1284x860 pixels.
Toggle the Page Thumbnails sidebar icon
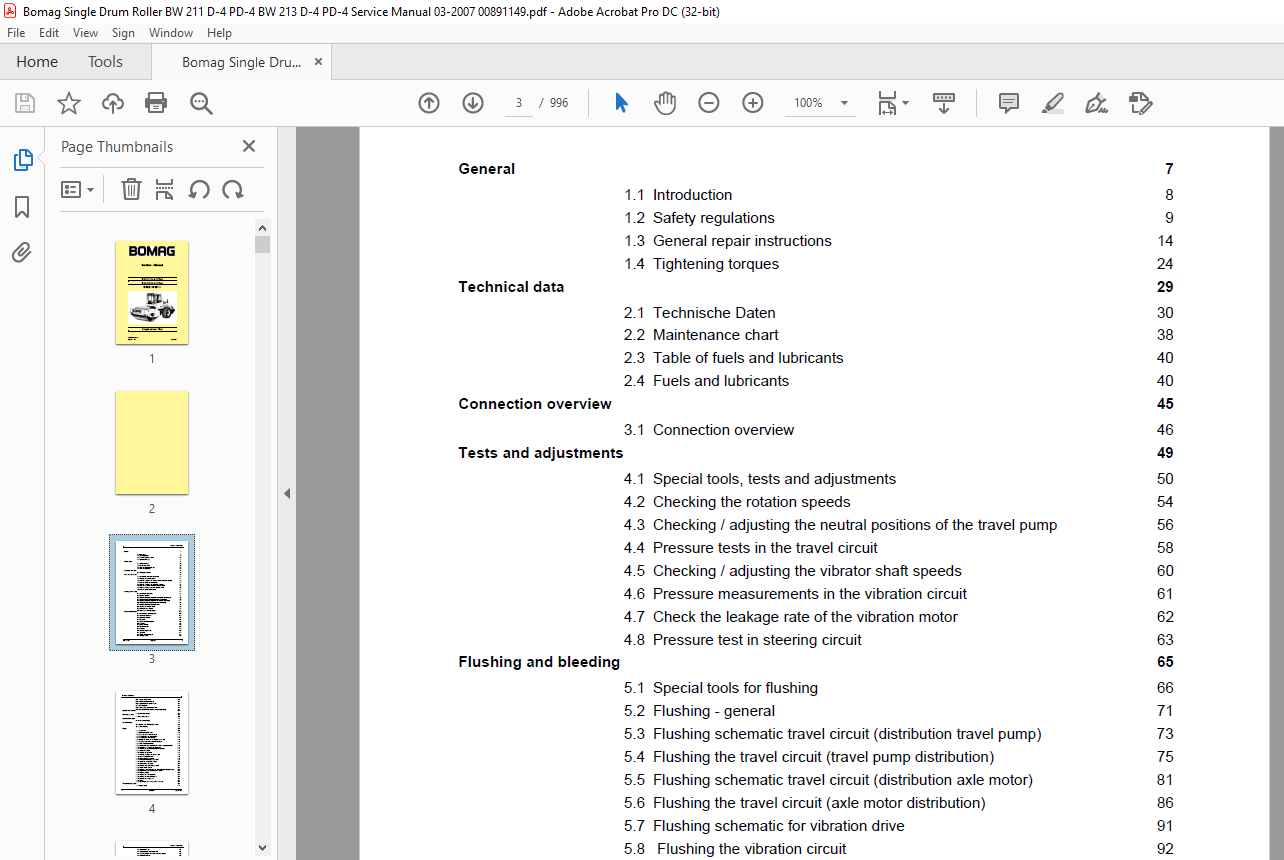[x=22, y=160]
